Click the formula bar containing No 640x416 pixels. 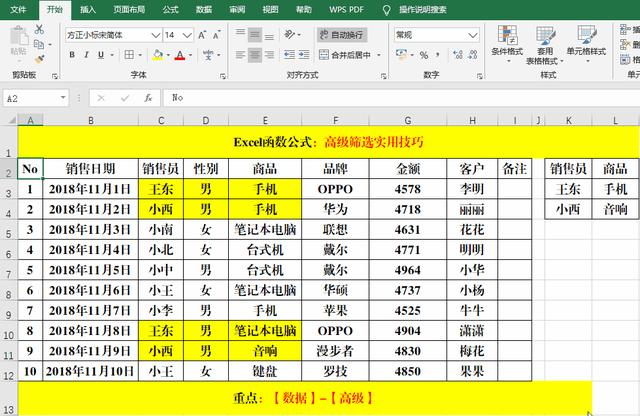tap(402, 98)
